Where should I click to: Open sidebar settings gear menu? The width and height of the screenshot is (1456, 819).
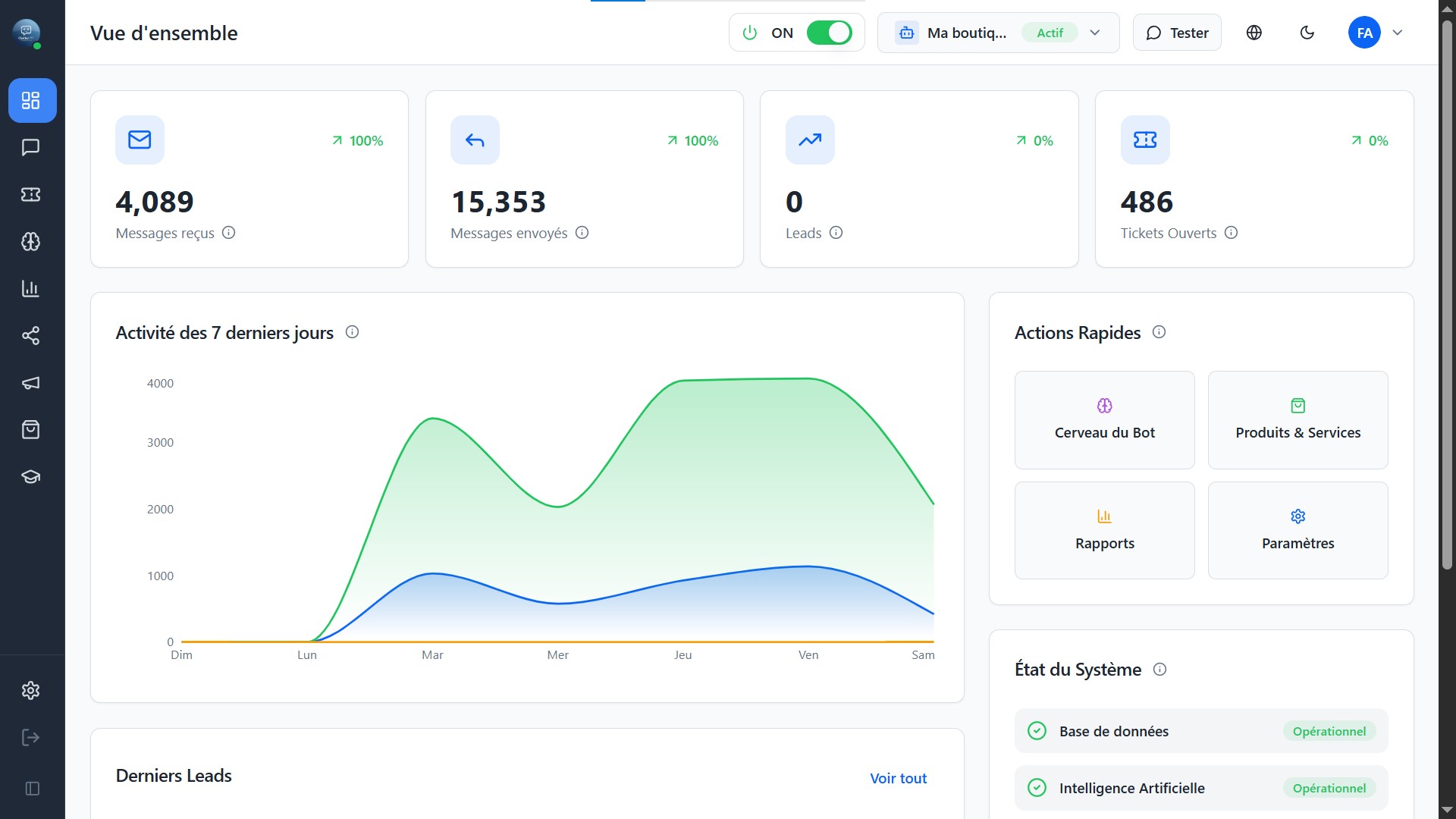[x=31, y=690]
